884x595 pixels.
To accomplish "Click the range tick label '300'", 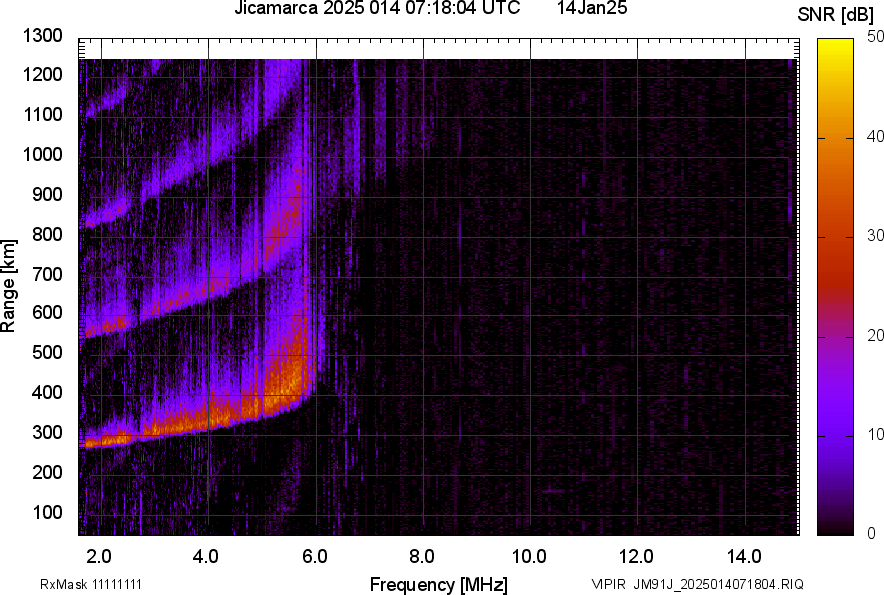I will [47, 433].
